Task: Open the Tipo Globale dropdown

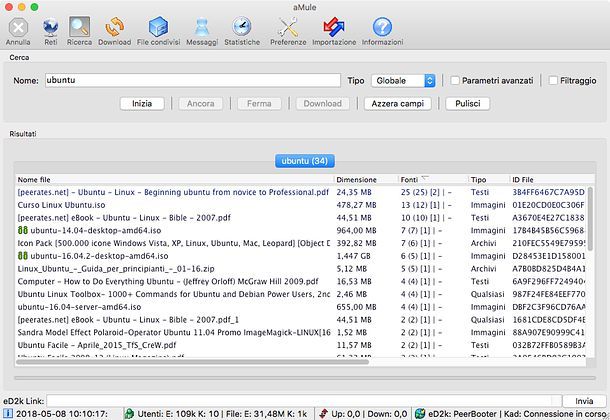Action: pyautogui.click(x=404, y=80)
